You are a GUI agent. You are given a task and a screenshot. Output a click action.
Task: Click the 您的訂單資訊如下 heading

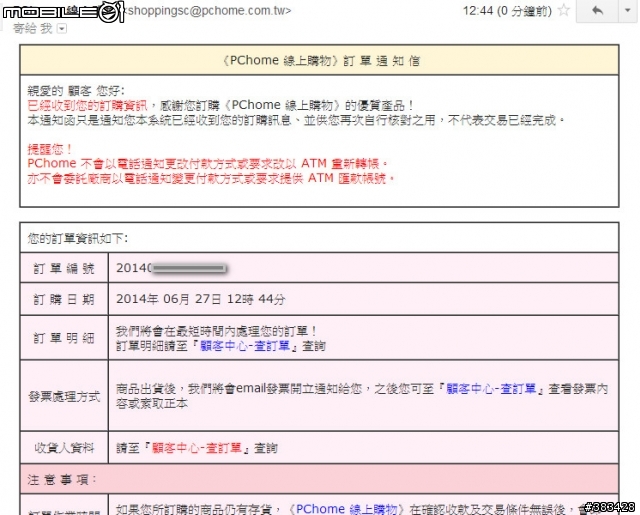coord(78,238)
